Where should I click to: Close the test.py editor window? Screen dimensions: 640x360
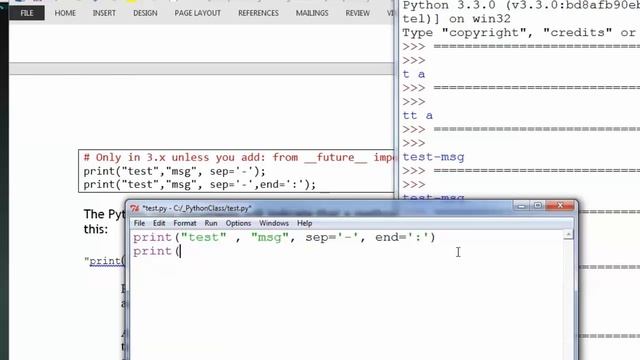pyautogui.click(x=560, y=206)
